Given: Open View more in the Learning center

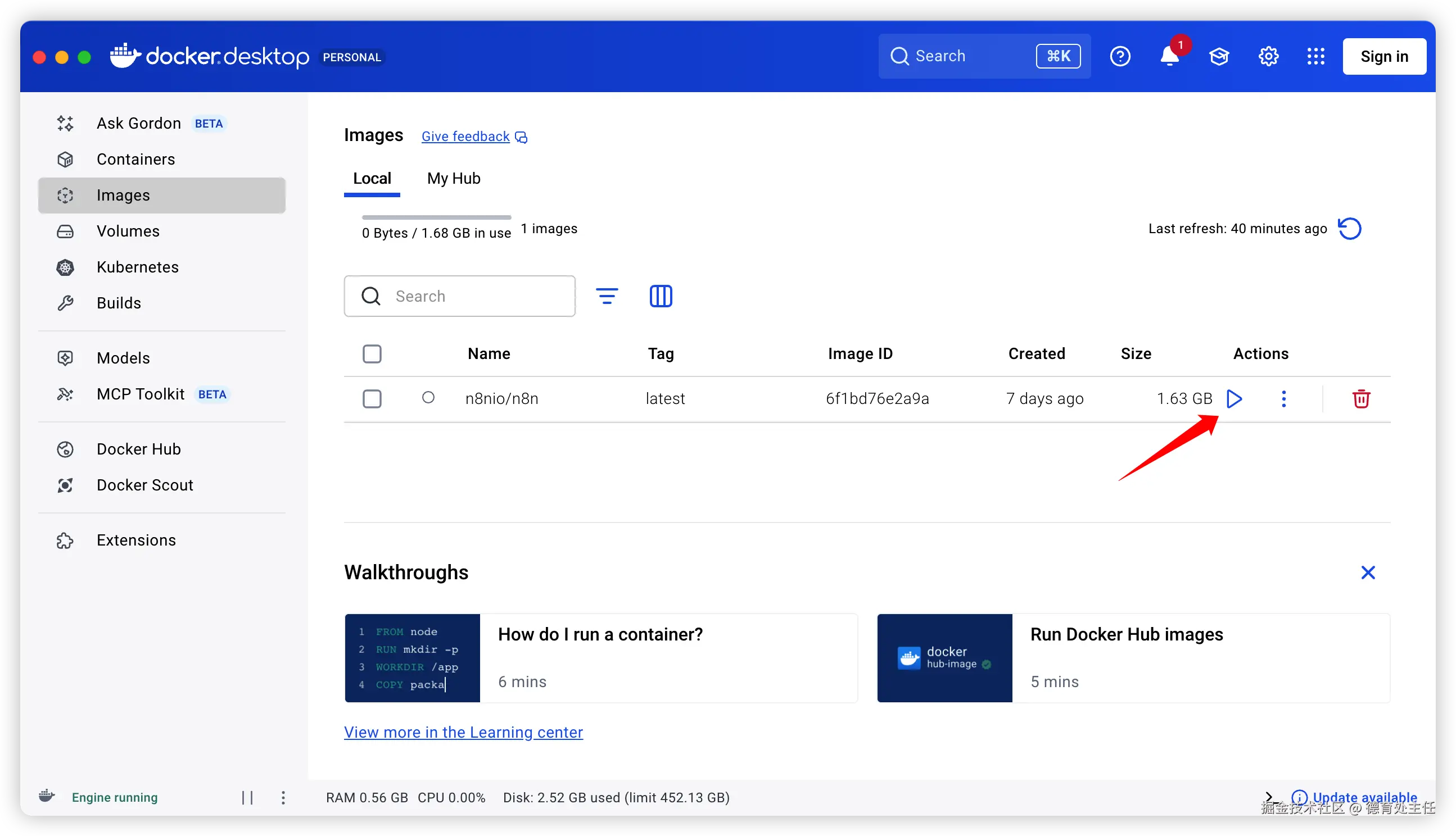Looking at the screenshot, I should click(463, 732).
